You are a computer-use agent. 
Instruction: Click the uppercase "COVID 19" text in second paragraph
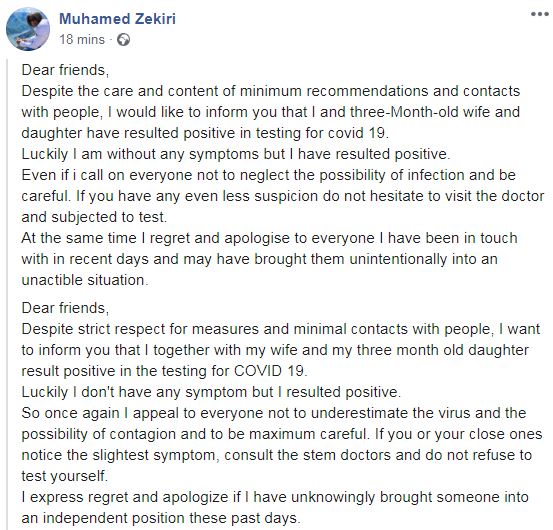coord(268,371)
